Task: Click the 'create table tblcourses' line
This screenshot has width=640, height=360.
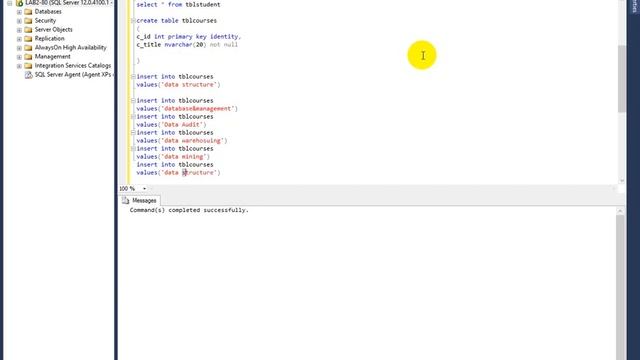Action: [177, 20]
